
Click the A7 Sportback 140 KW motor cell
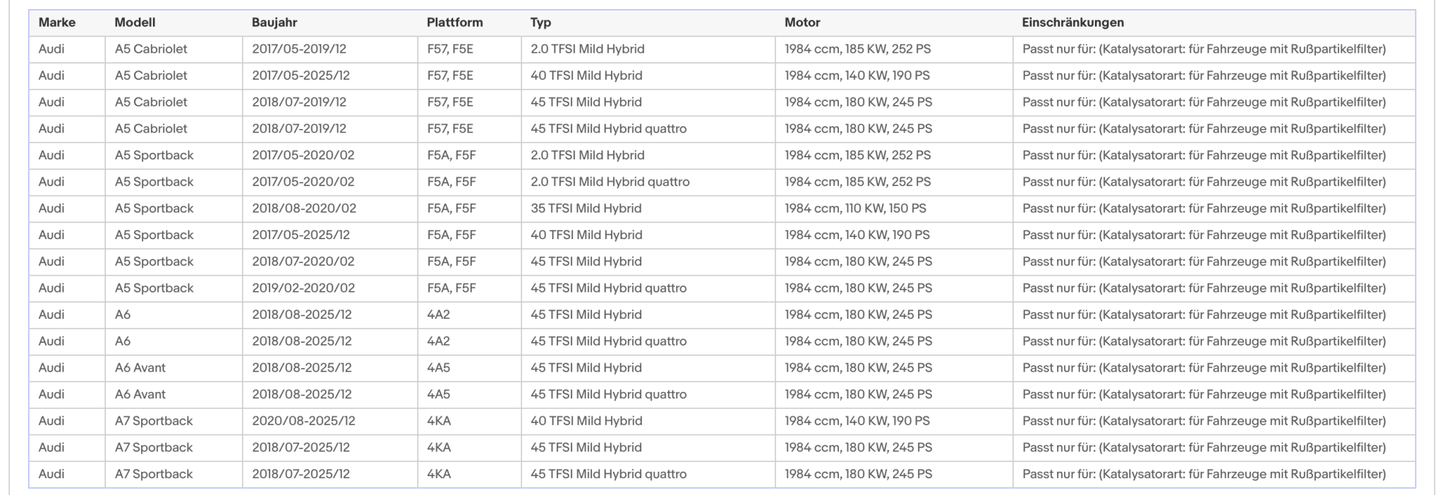coord(857,421)
